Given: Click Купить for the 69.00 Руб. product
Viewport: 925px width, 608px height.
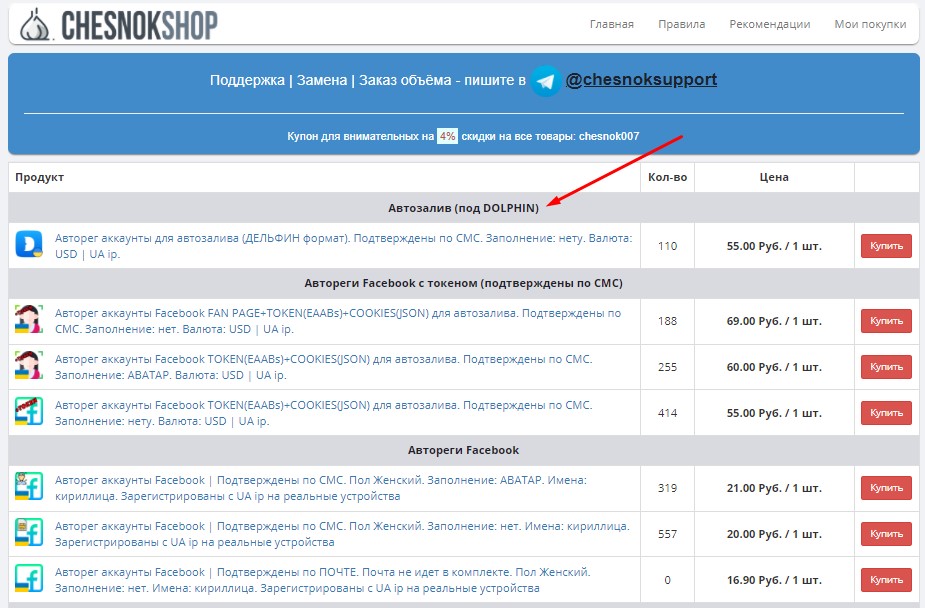Looking at the screenshot, I should click(886, 321).
